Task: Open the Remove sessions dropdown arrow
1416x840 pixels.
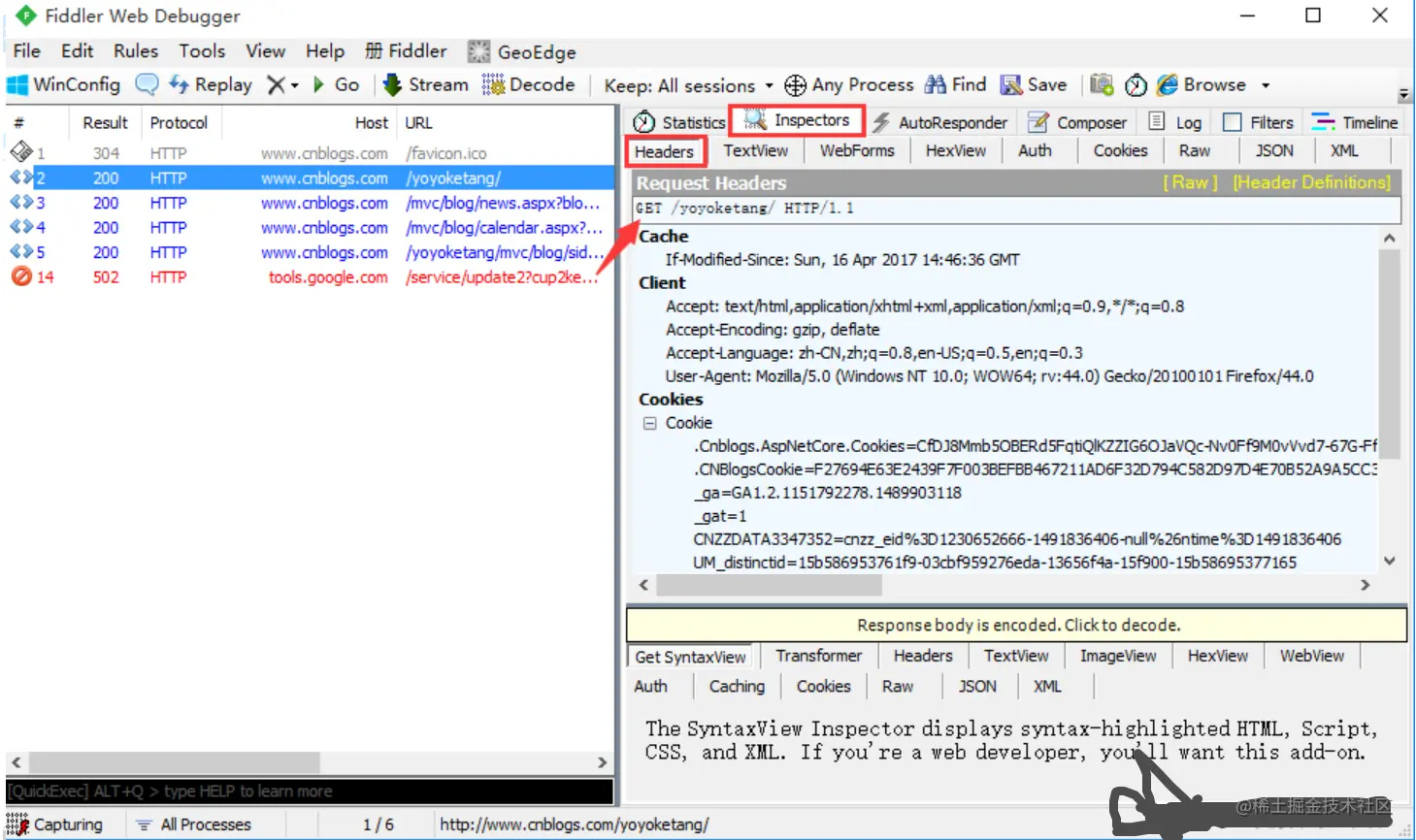Action: [295, 85]
